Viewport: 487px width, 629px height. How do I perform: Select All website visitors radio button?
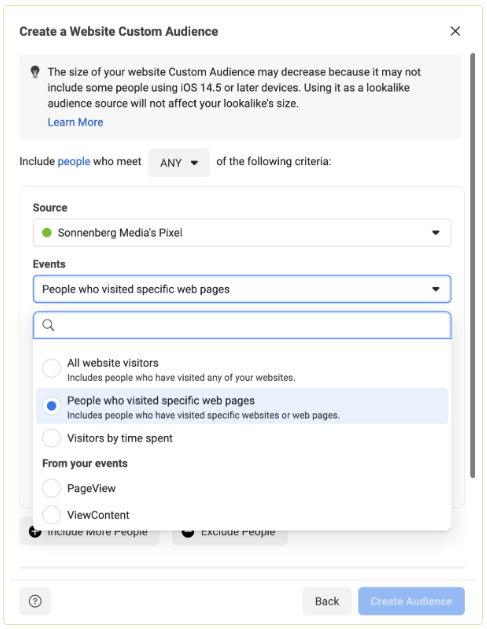pos(52,368)
